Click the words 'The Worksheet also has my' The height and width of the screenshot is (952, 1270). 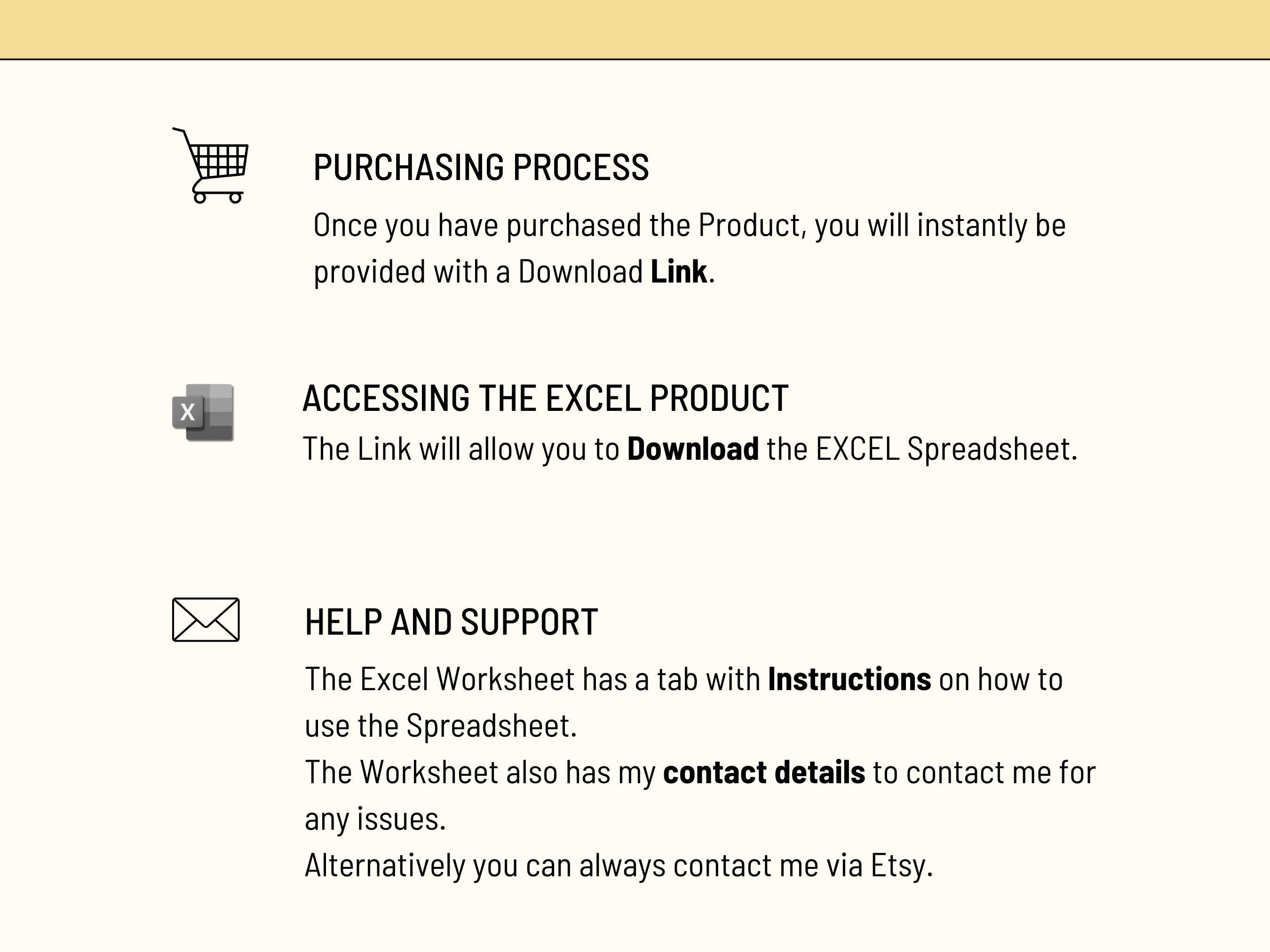click(480, 772)
